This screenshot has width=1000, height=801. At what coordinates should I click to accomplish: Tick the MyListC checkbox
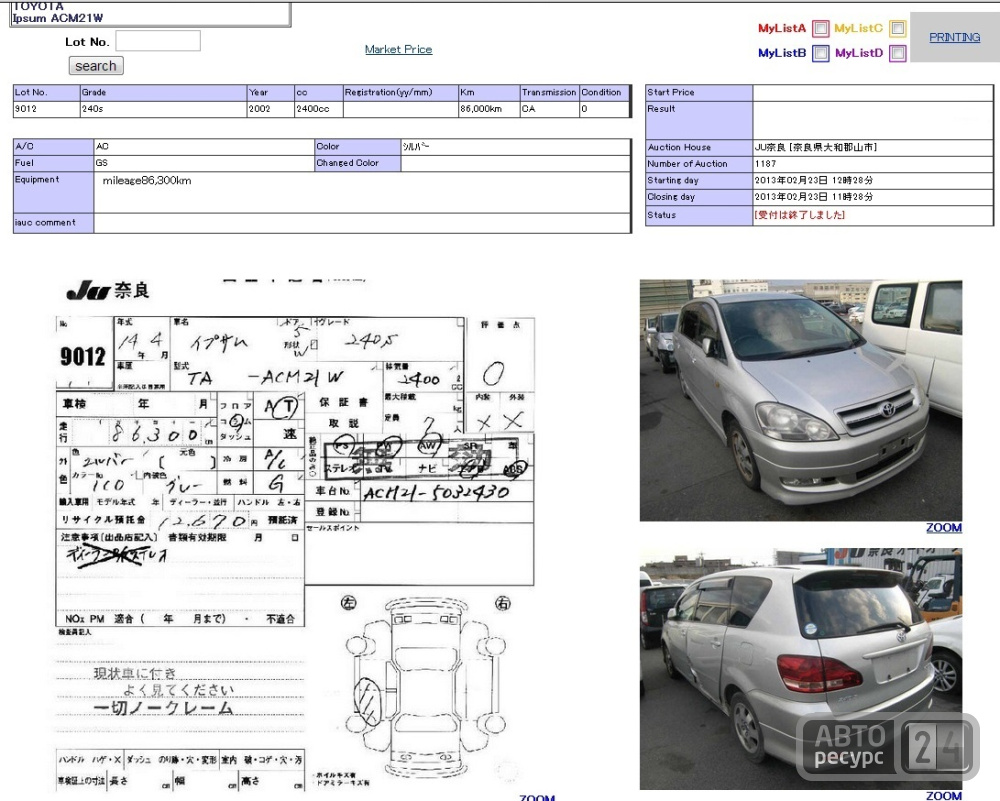897,28
